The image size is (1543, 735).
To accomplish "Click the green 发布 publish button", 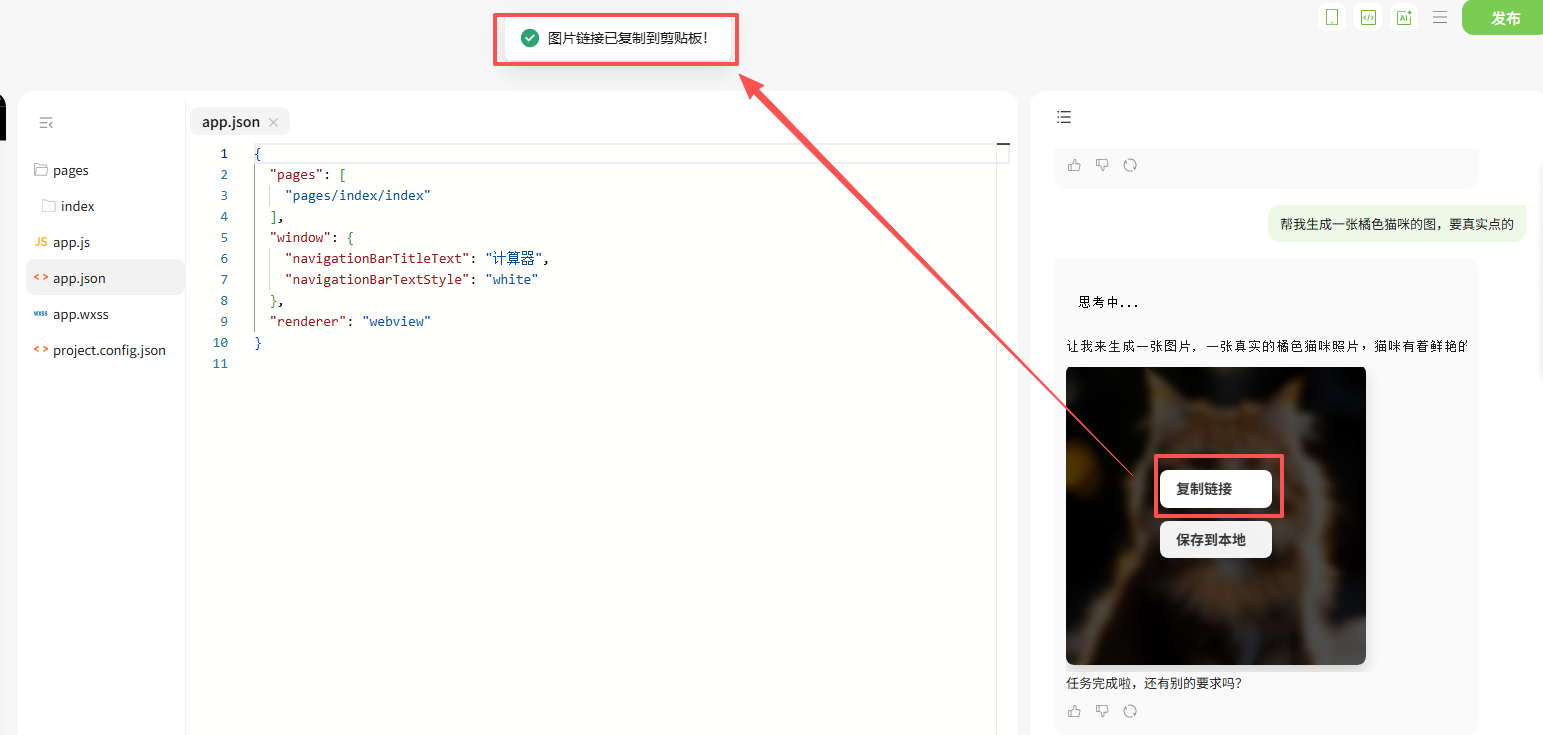I will coord(1504,18).
